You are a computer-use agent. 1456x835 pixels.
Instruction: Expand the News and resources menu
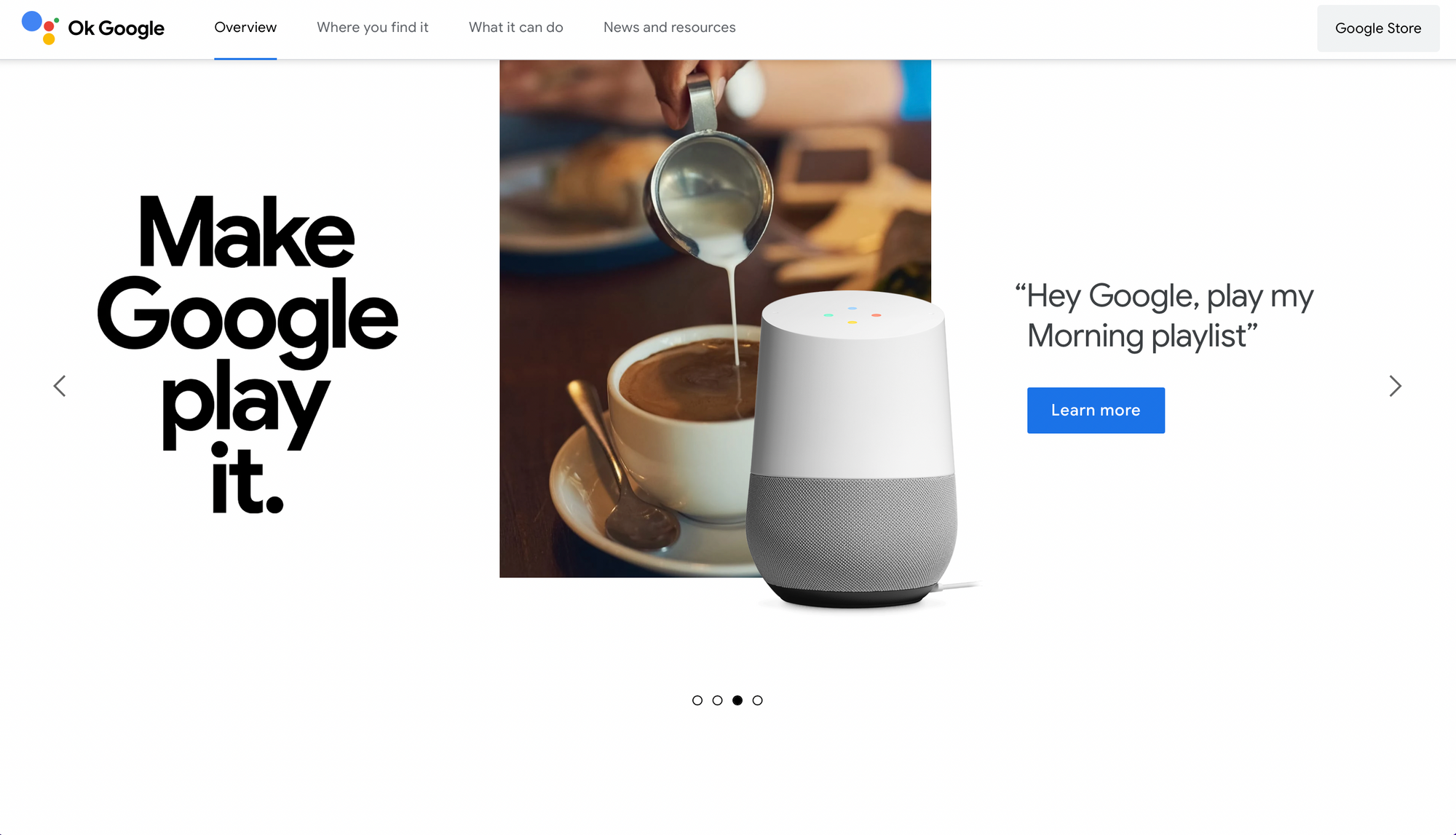tap(669, 27)
